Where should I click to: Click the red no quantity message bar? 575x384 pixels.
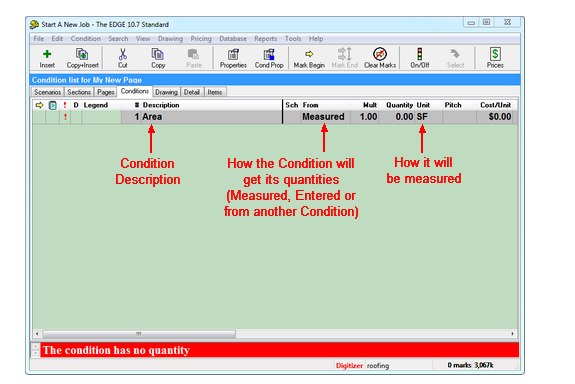[x=280, y=350]
